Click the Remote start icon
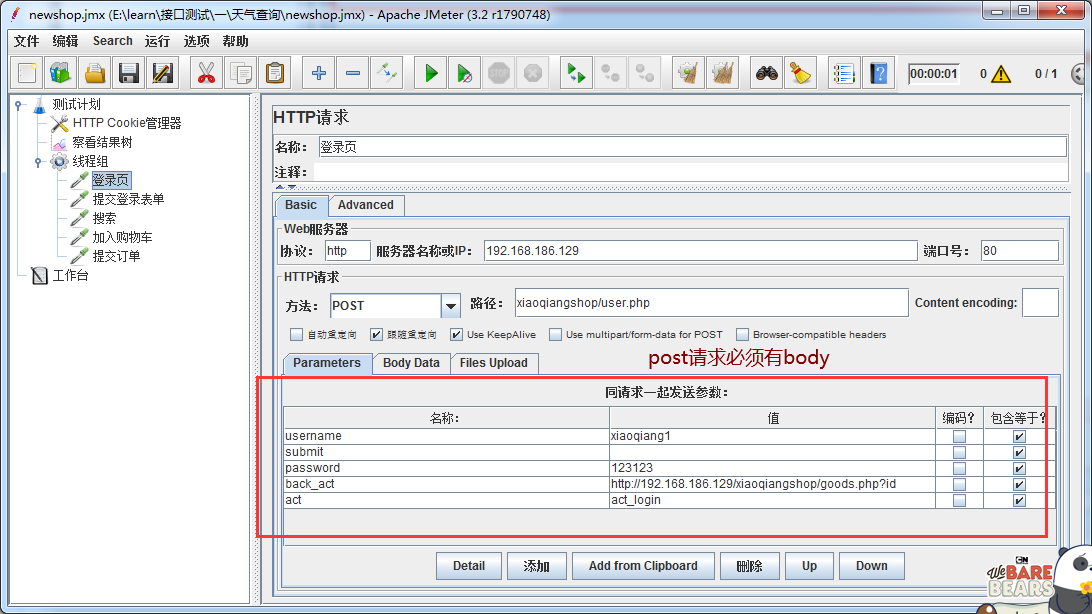The image size is (1092, 614). click(576, 73)
